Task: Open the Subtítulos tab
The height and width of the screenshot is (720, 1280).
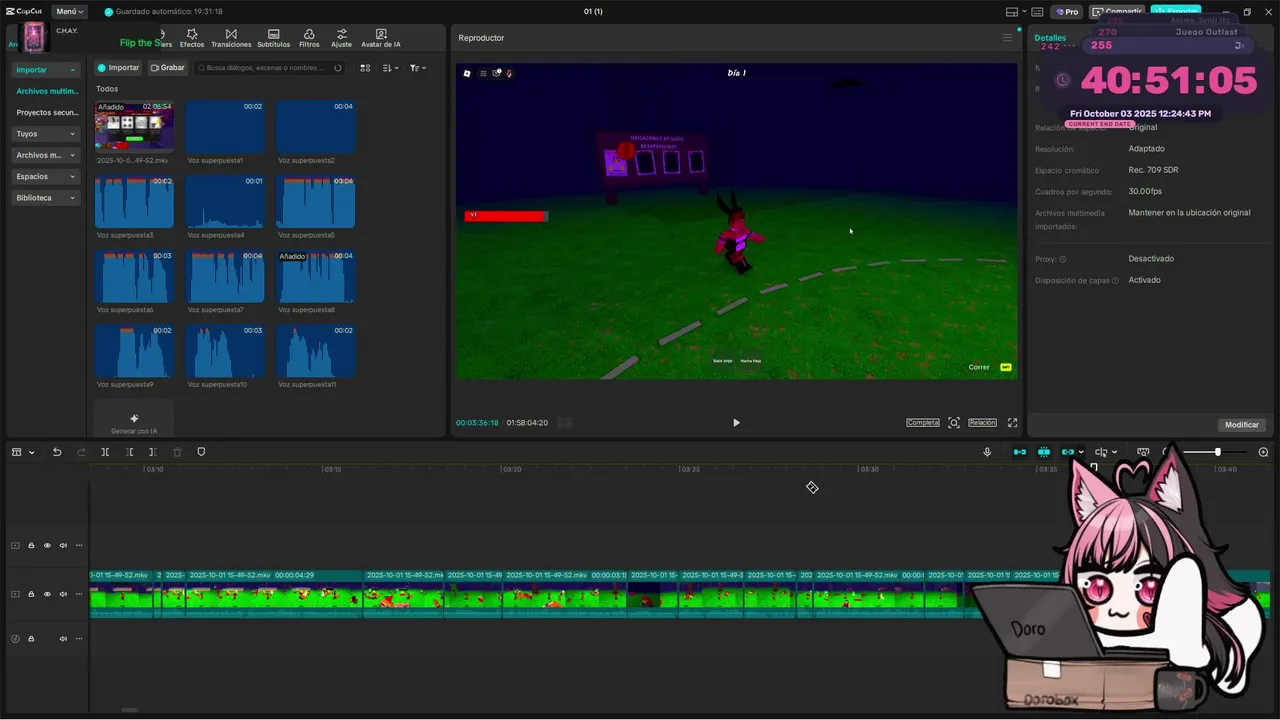Action: pos(274,38)
